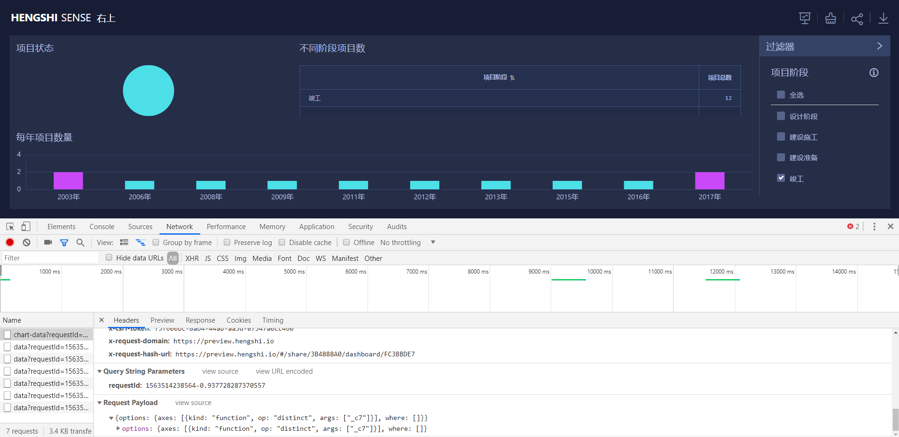Viewport: 899px width, 437px height.
Task: Enable the Offline checkbox
Action: pyautogui.click(x=347, y=243)
